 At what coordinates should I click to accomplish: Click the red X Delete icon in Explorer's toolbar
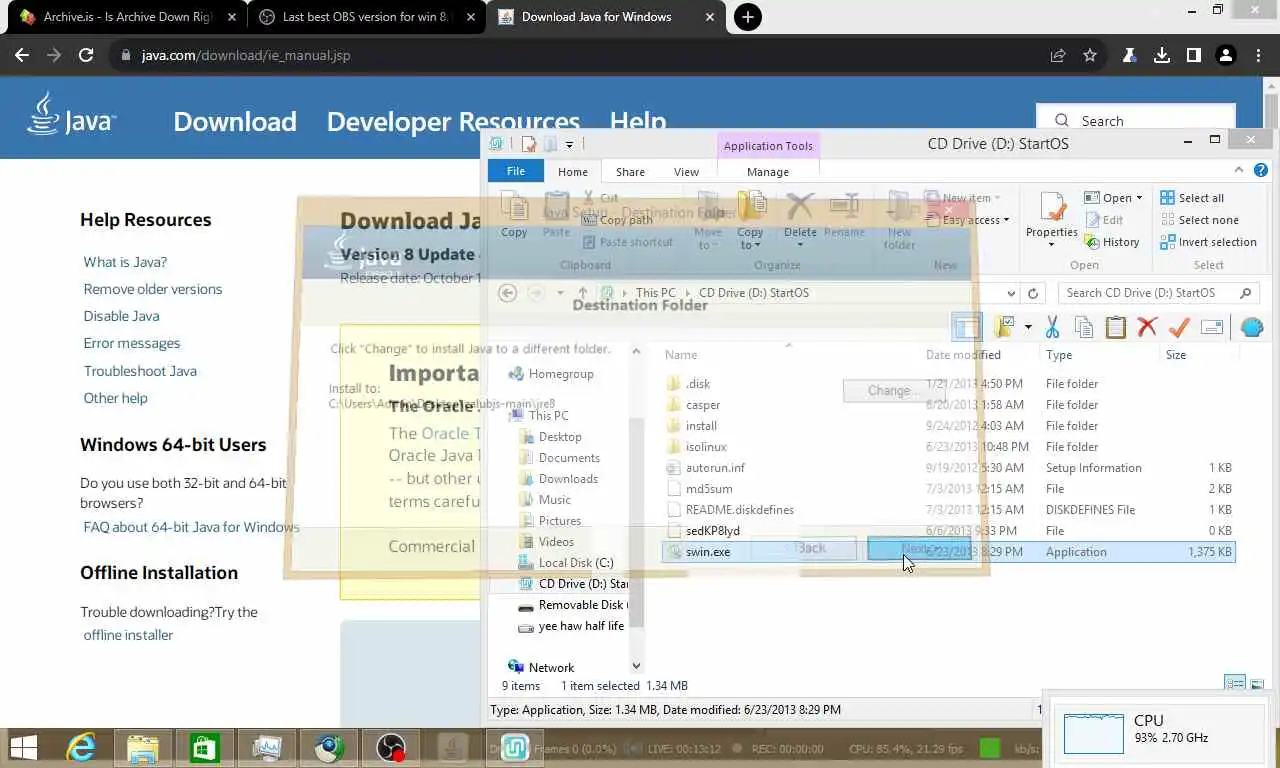click(x=1147, y=327)
